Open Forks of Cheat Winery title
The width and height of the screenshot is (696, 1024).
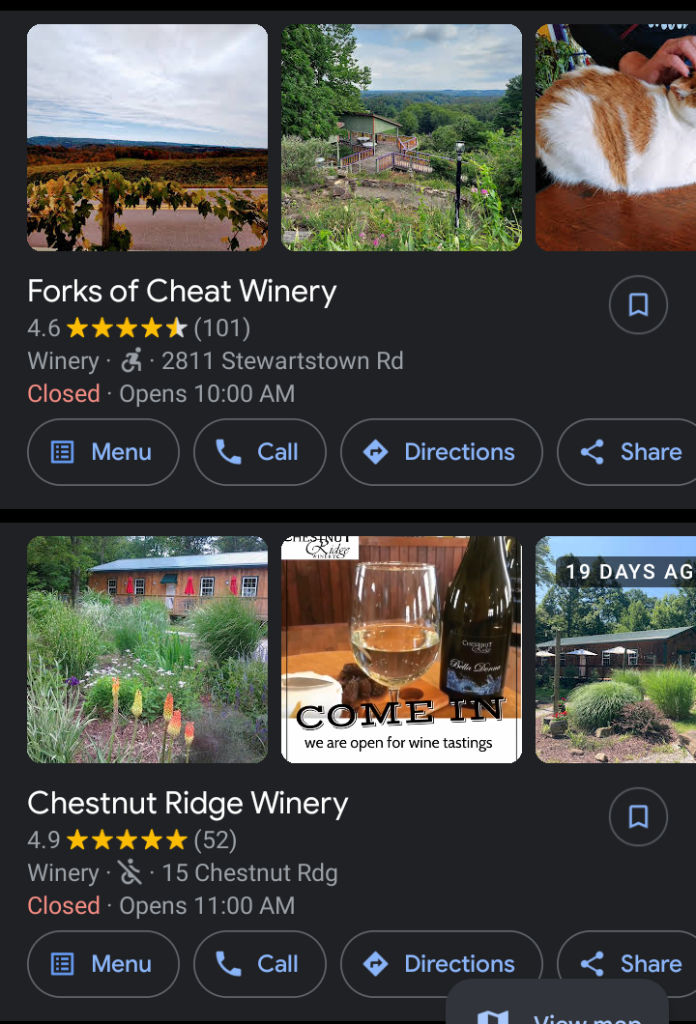click(182, 292)
